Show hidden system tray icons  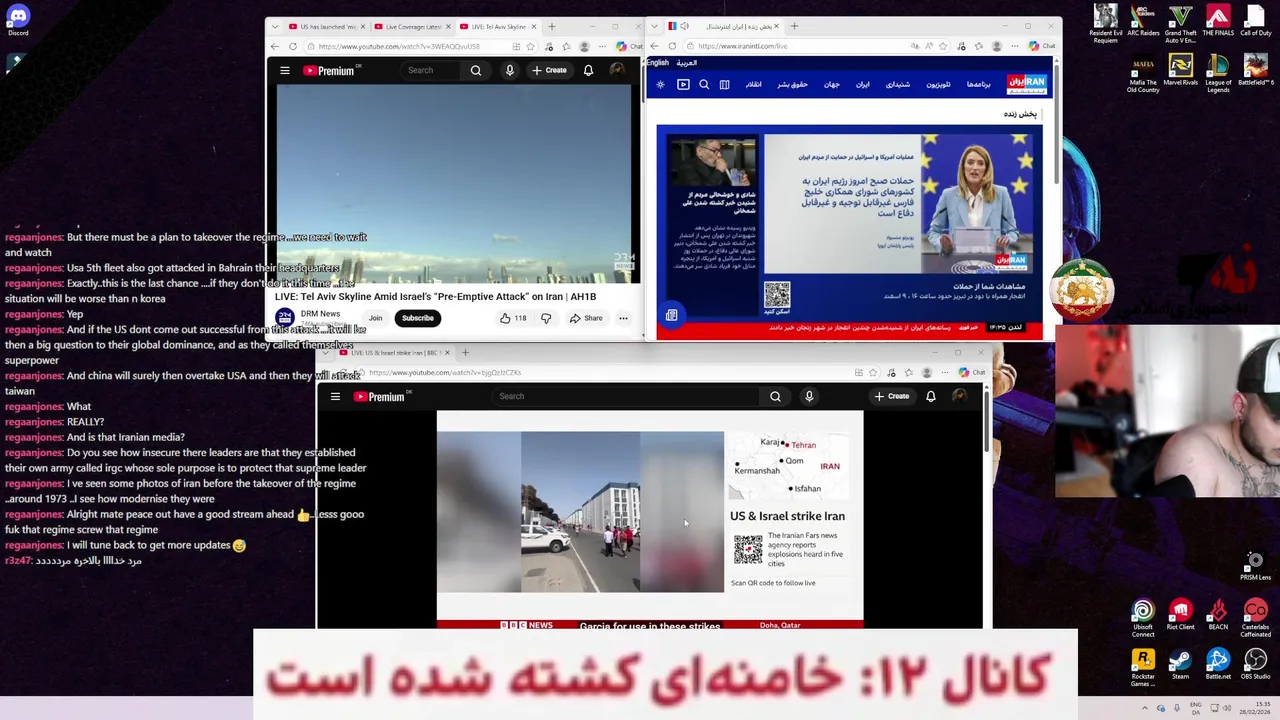[x=1145, y=708]
